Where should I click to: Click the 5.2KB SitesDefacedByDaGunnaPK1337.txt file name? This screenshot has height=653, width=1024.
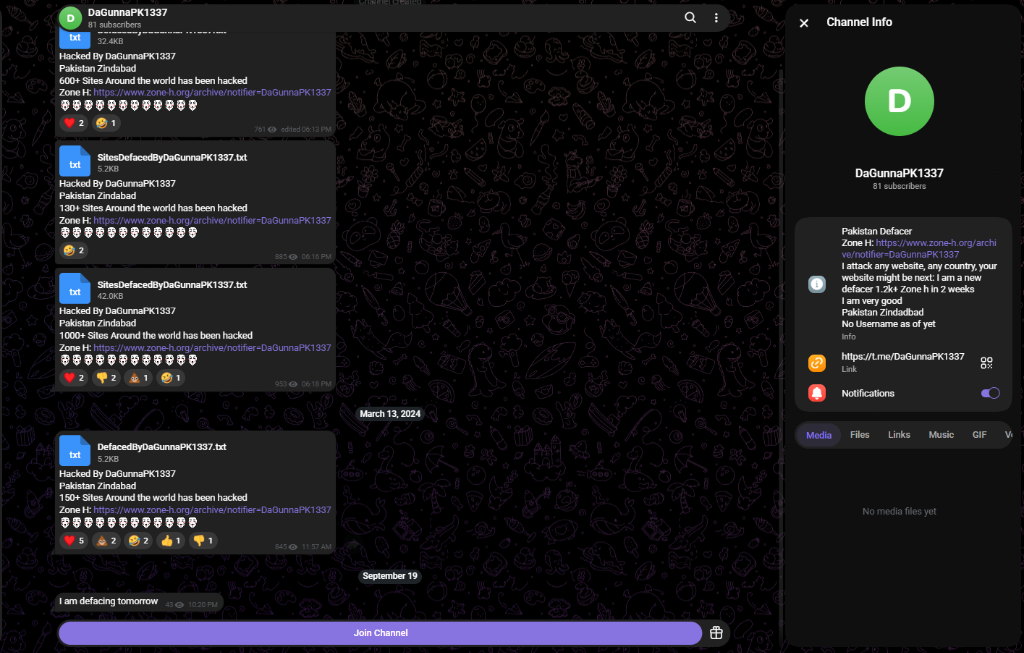tap(172, 157)
